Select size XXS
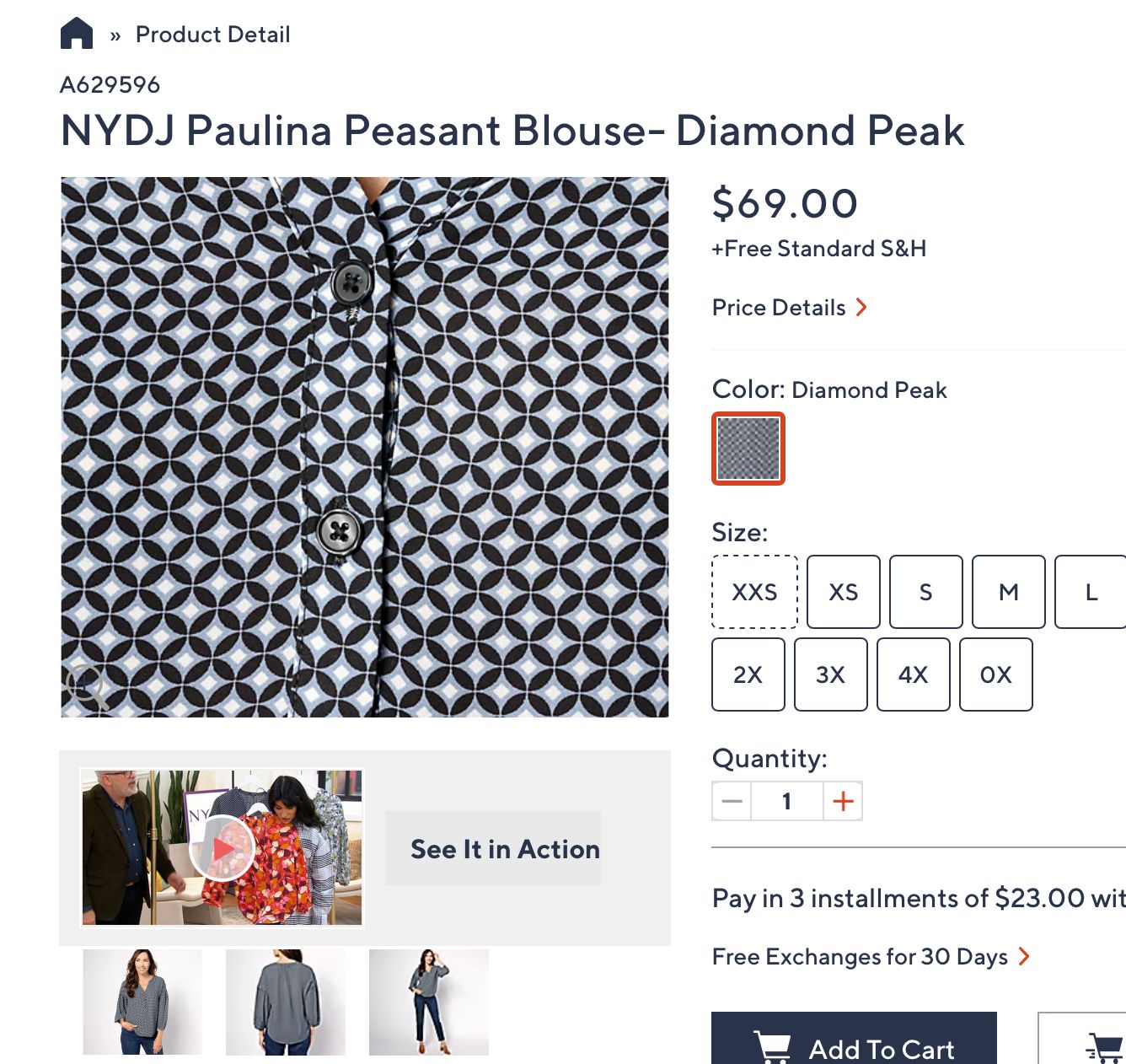This screenshot has height=1064, width=1126. click(754, 592)
